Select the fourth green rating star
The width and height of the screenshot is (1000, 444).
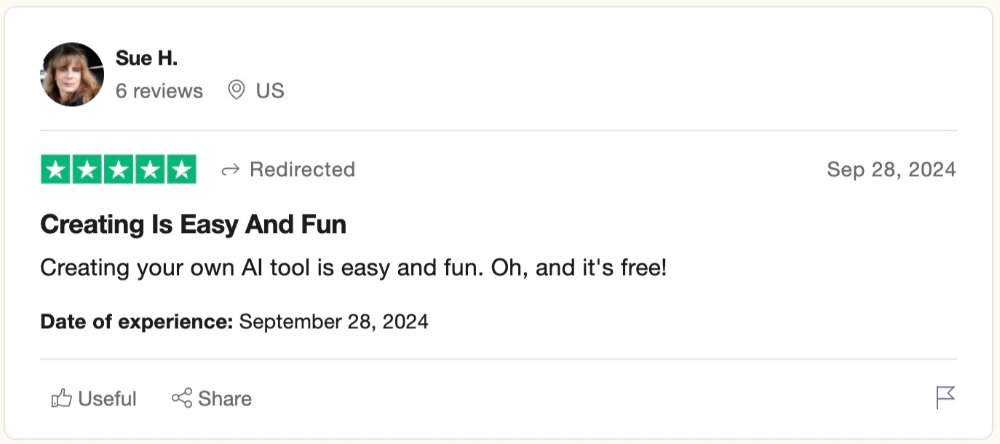pos(149,170)
